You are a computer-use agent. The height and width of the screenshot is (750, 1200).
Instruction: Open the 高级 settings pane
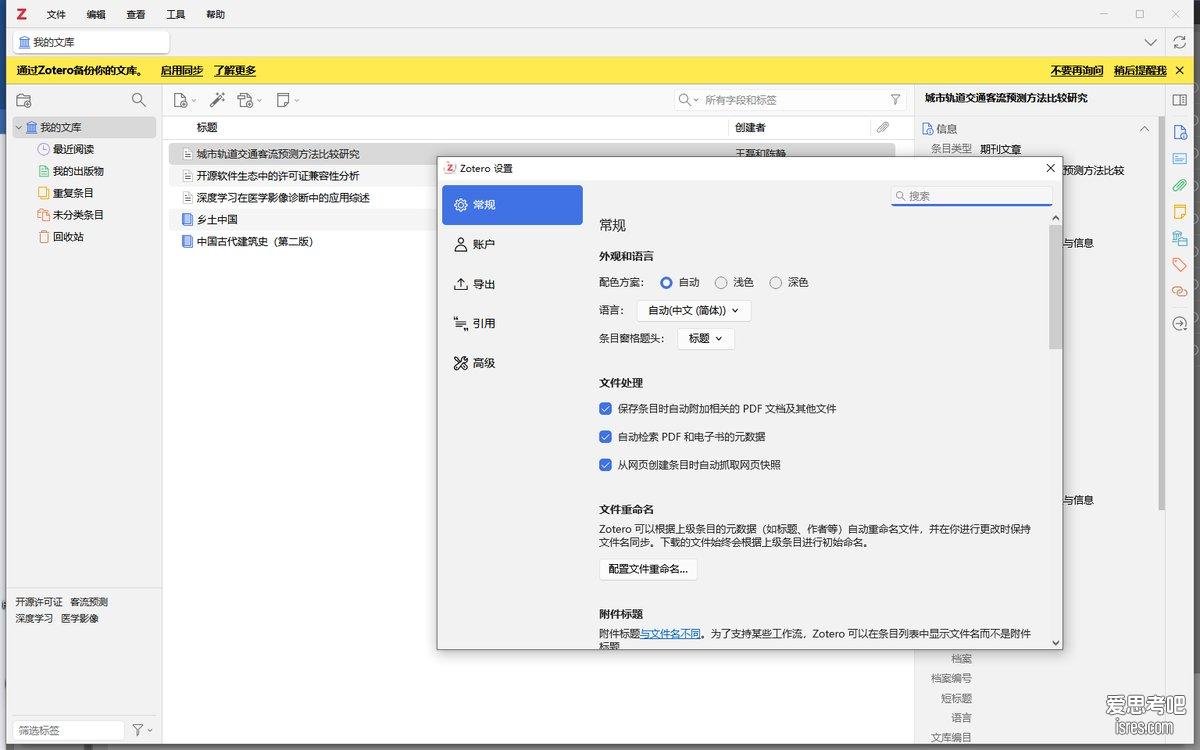point(512,363)
